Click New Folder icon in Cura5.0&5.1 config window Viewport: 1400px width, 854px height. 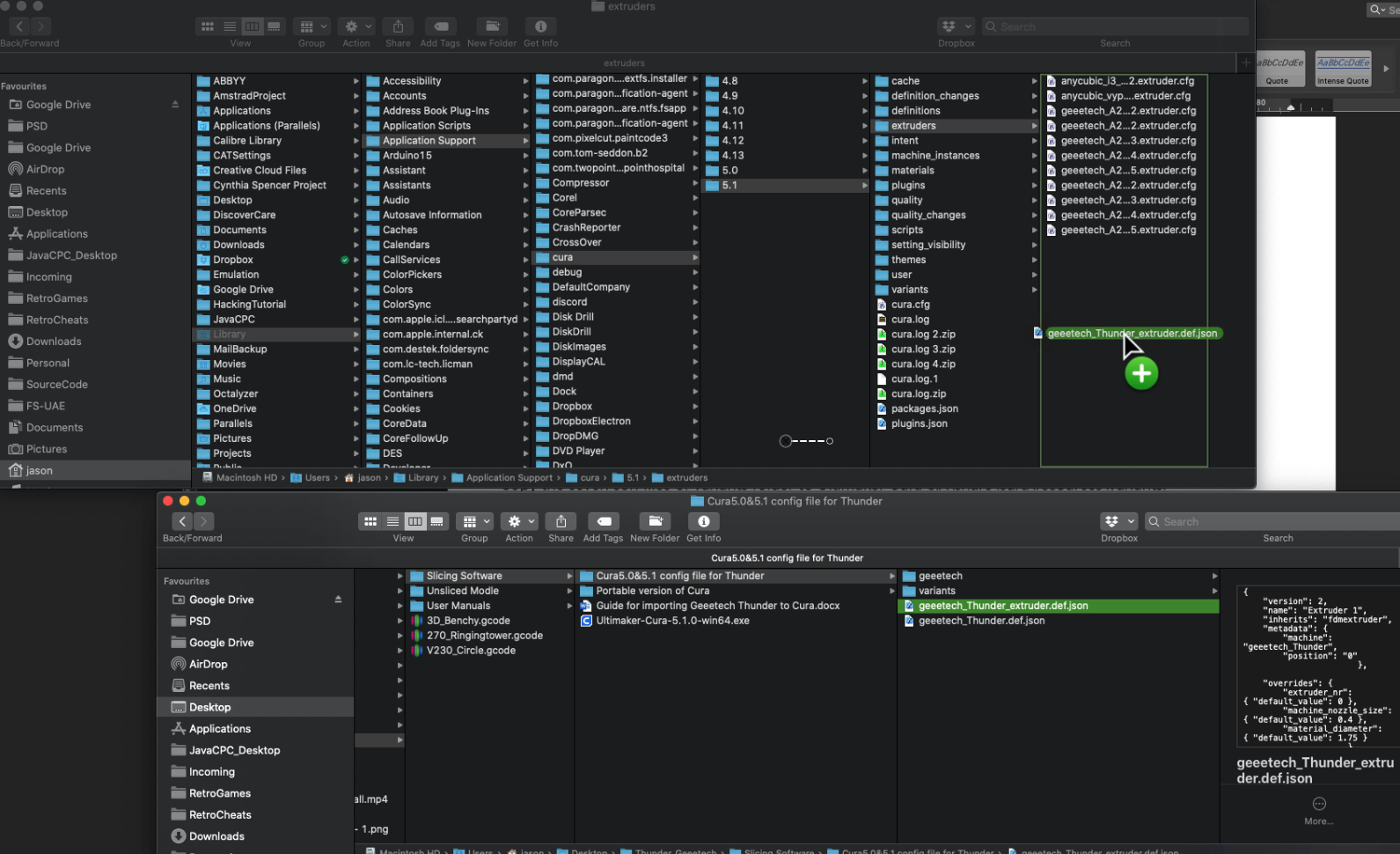point(655,521)
